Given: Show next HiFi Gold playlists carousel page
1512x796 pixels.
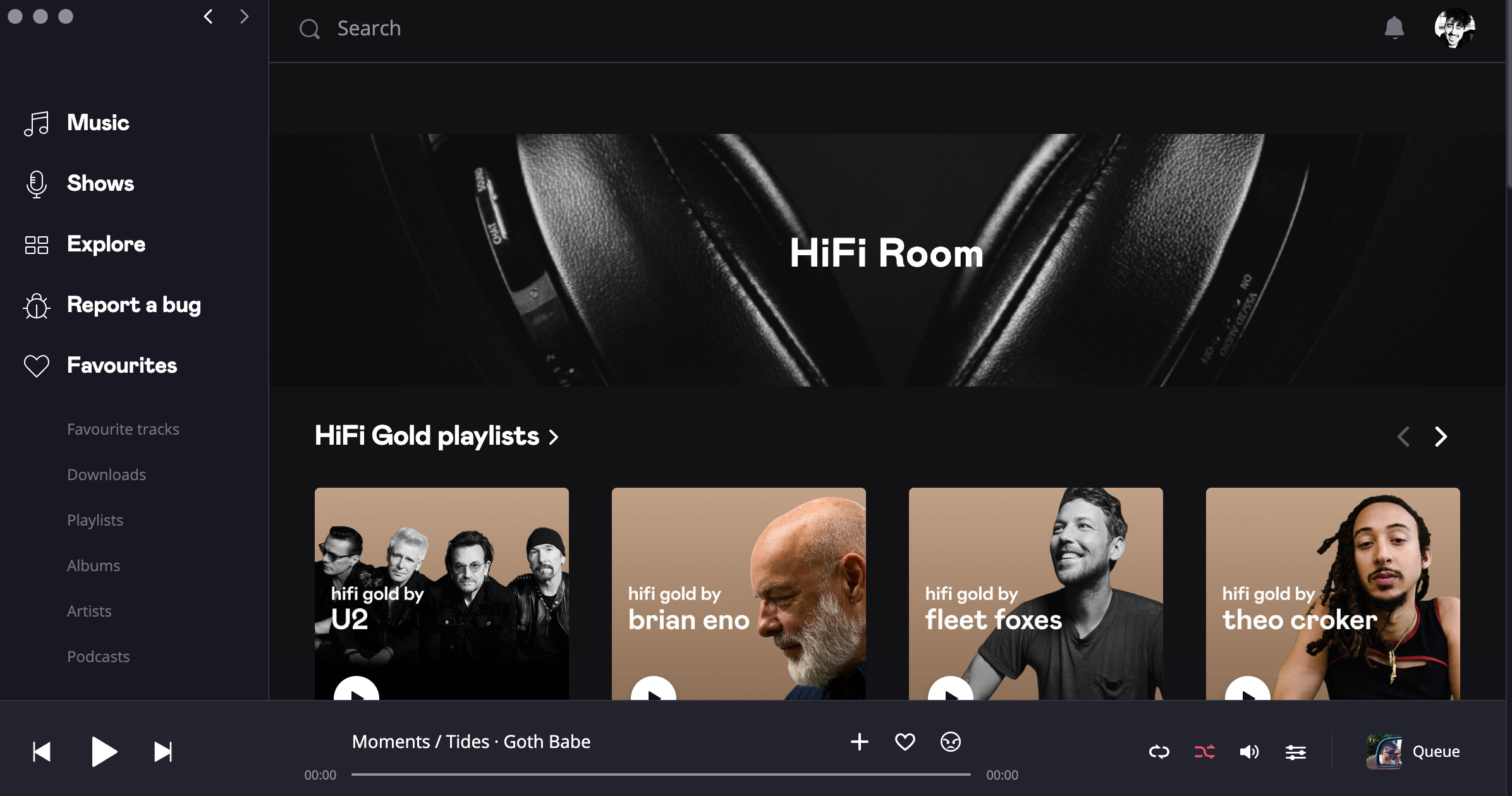Looking at the screenshot, I should pos(1441,437).
